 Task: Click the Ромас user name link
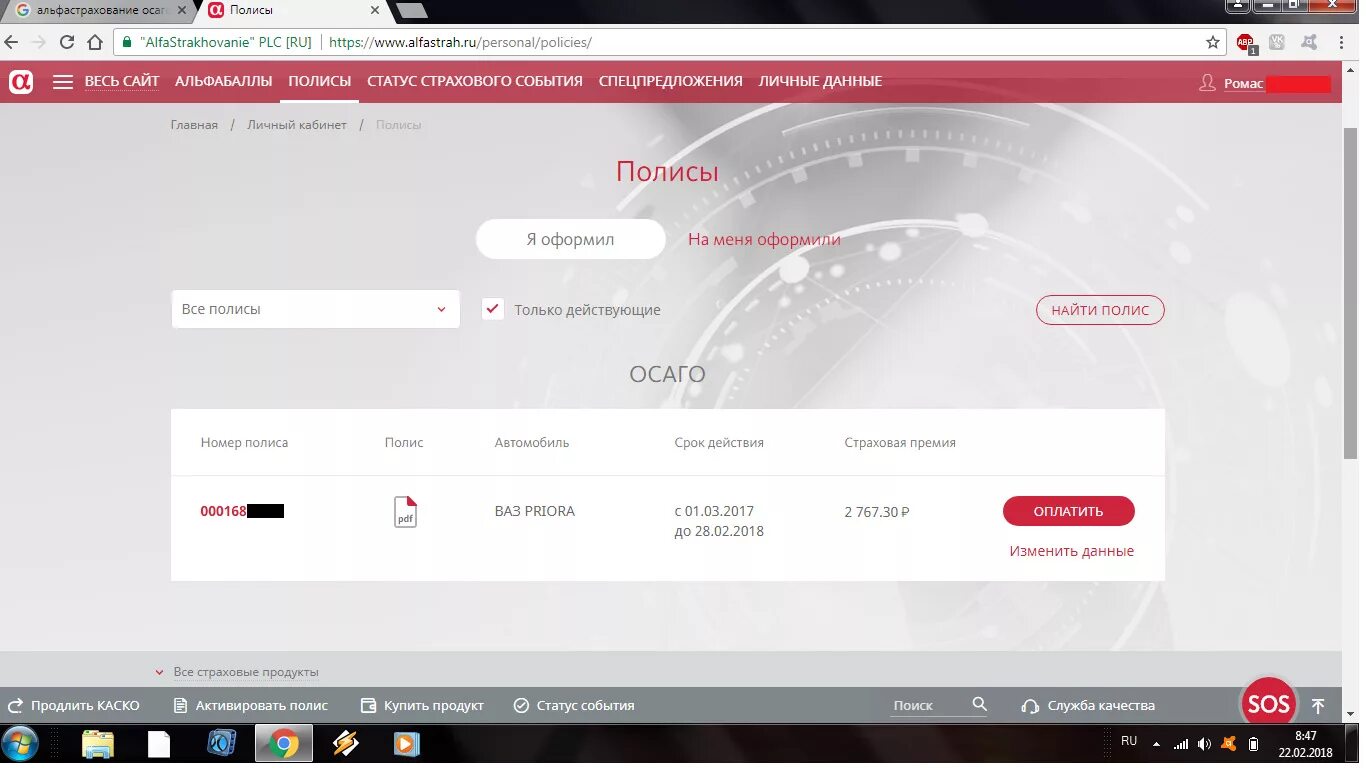pyautogui.click(x=1244, y=84)
